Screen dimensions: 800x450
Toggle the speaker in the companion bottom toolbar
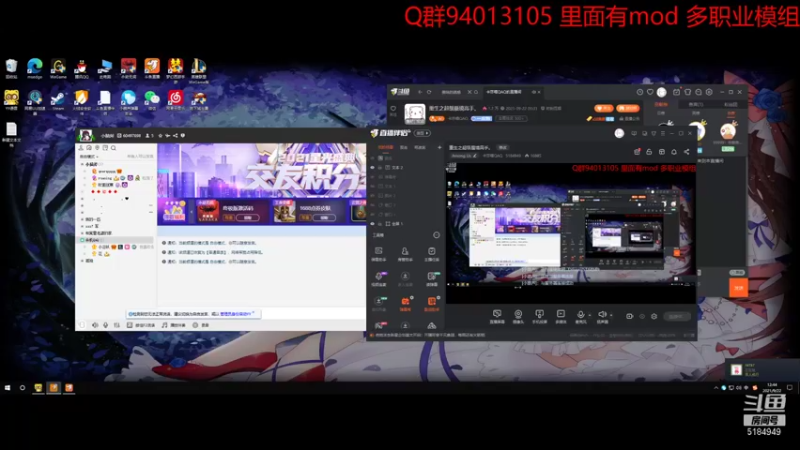point(602,316)
